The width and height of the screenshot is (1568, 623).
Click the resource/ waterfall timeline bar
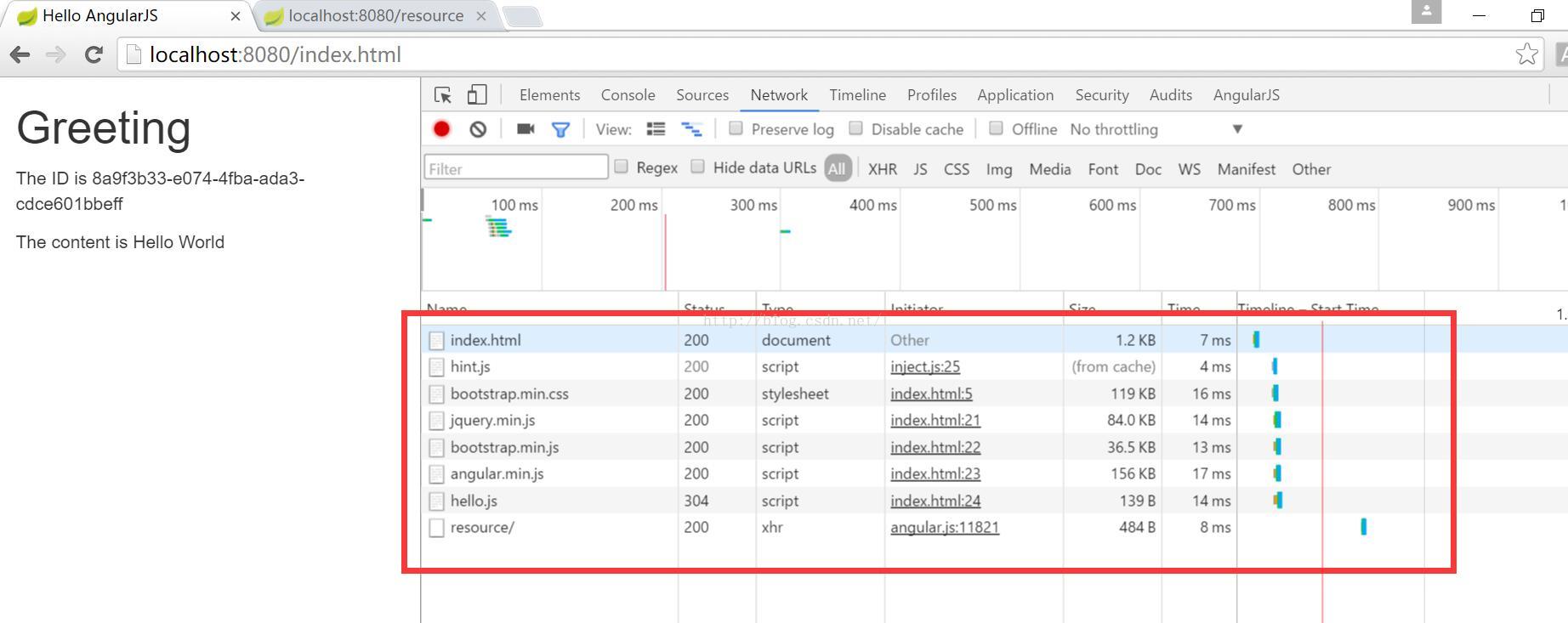pos(1363,527)
